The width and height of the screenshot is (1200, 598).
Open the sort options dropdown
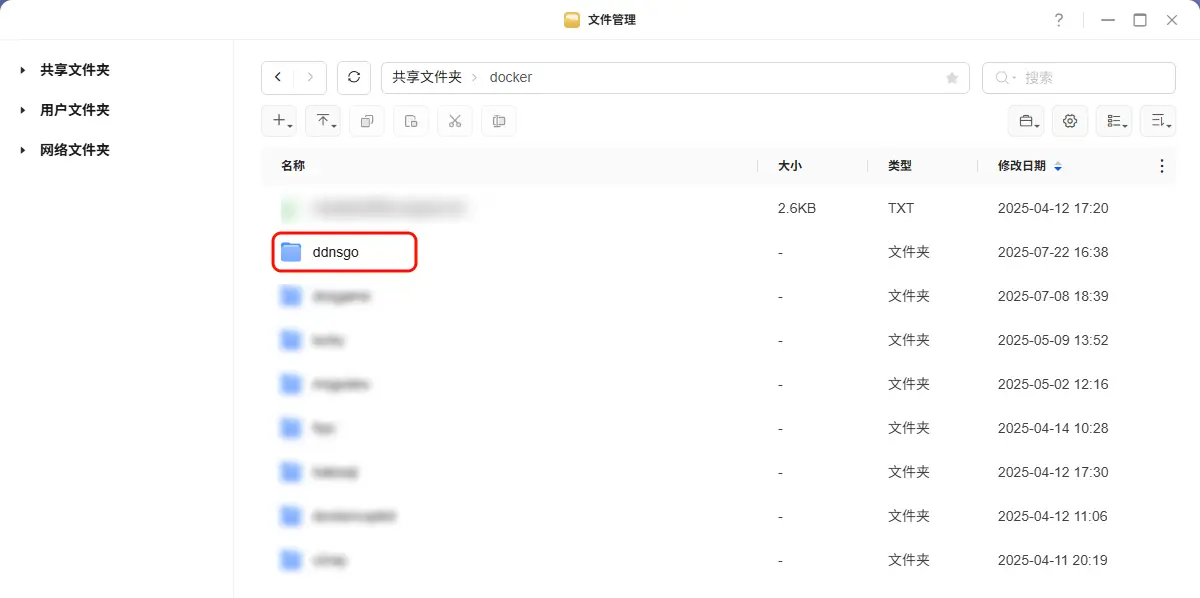(x=1158, y=121)
